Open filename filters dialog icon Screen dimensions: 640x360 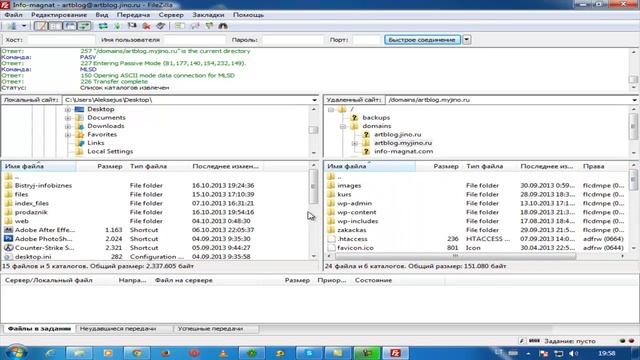pos(180,26)
